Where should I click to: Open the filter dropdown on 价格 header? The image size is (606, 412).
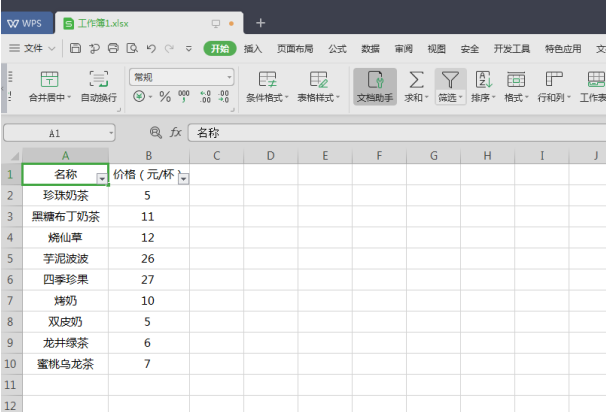[184, 179]
